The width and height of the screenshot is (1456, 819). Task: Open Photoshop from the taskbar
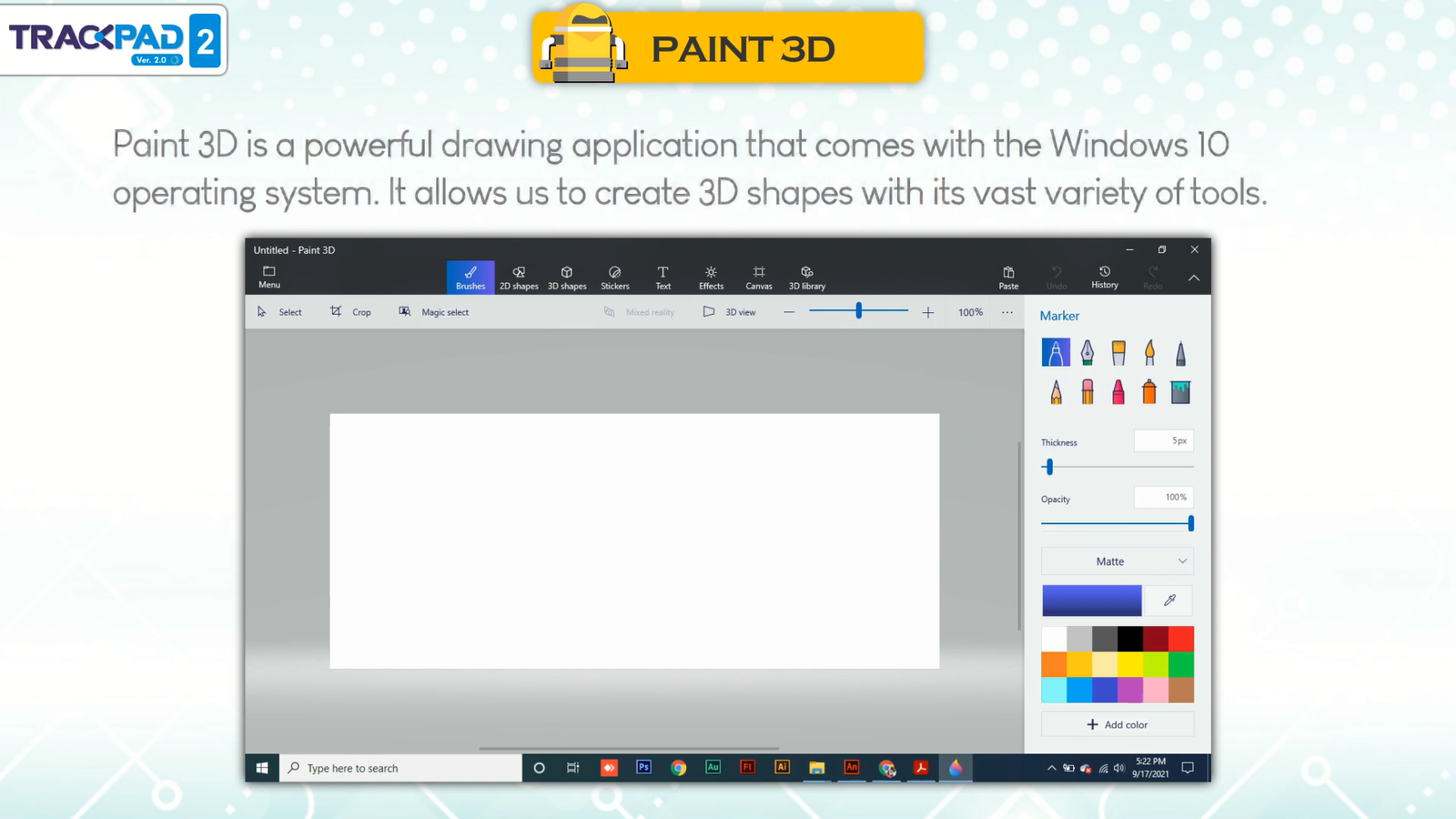click(643, 768)
